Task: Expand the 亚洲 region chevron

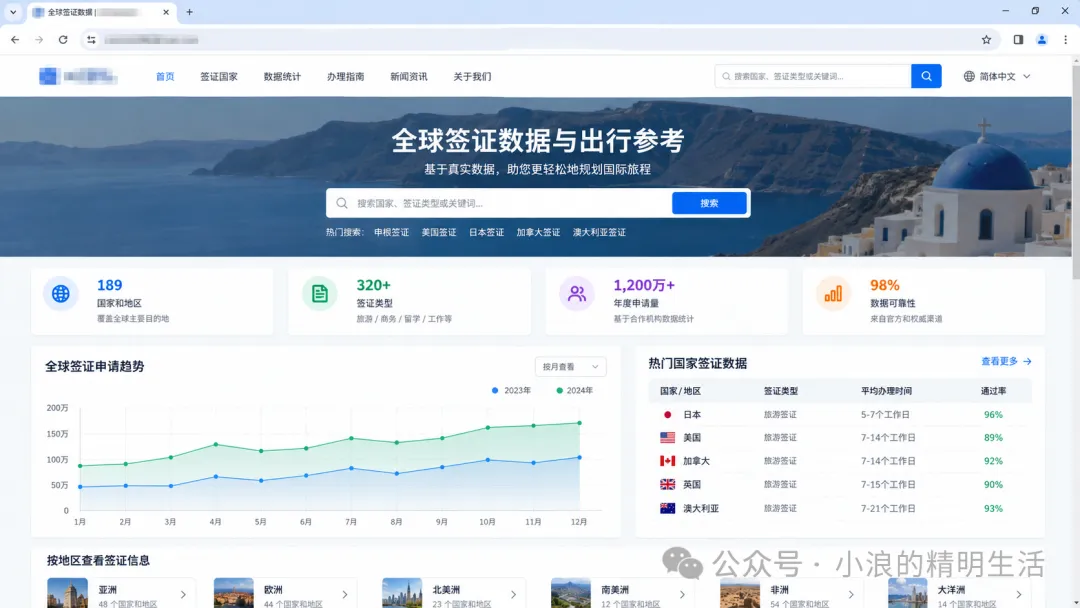Action: coord(183,594)
